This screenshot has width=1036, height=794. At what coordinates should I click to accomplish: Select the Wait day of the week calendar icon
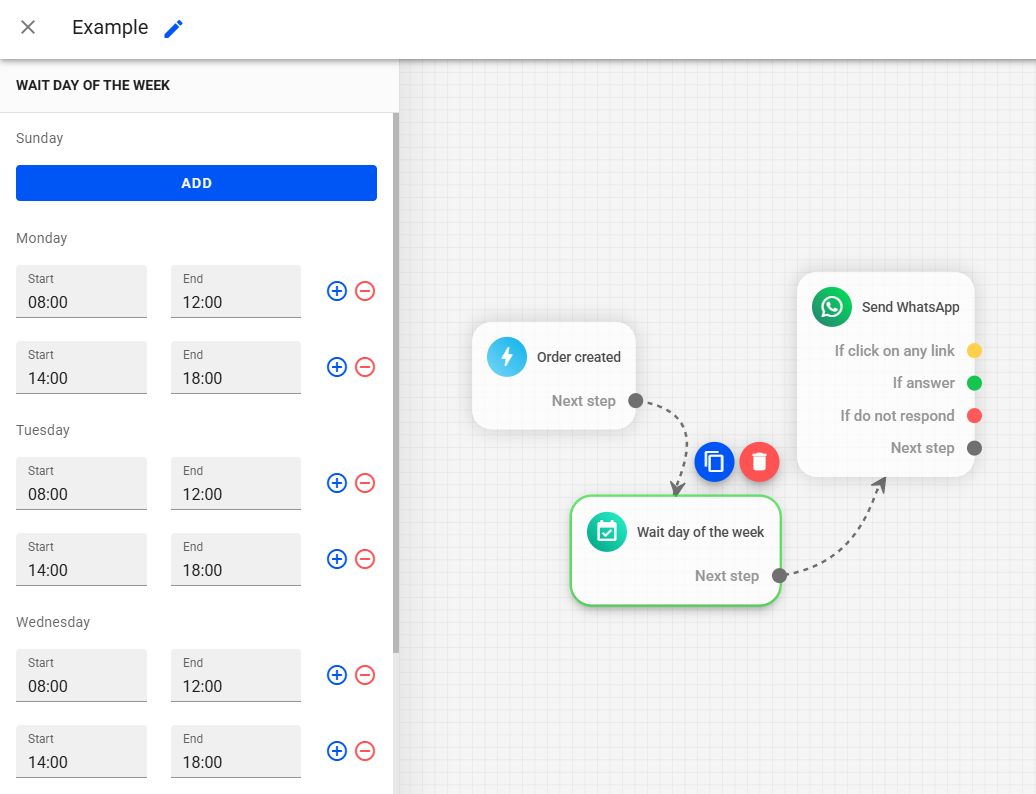click(607, 532)
